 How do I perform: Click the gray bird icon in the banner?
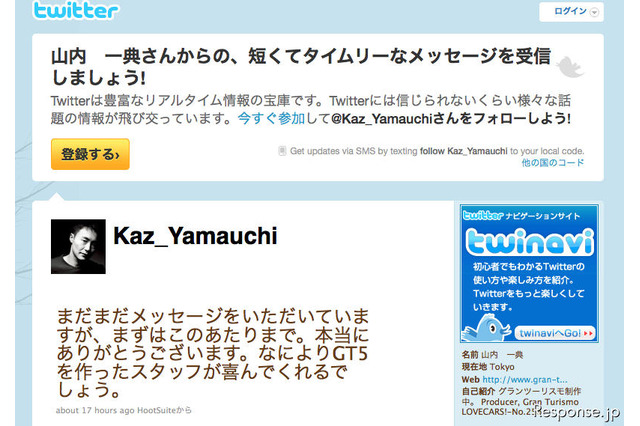click(571, 67)
